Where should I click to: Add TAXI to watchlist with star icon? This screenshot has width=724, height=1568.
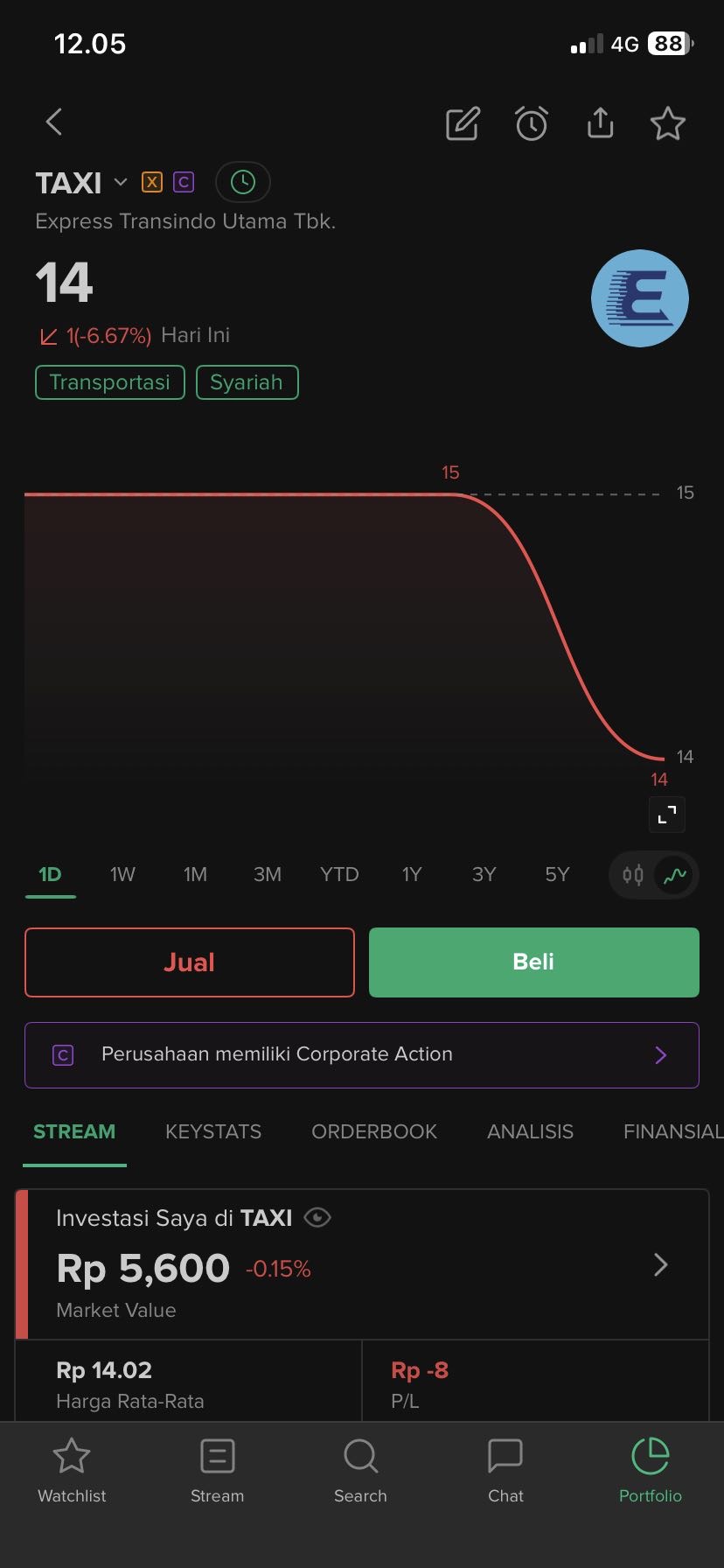[x=668, y=123]
